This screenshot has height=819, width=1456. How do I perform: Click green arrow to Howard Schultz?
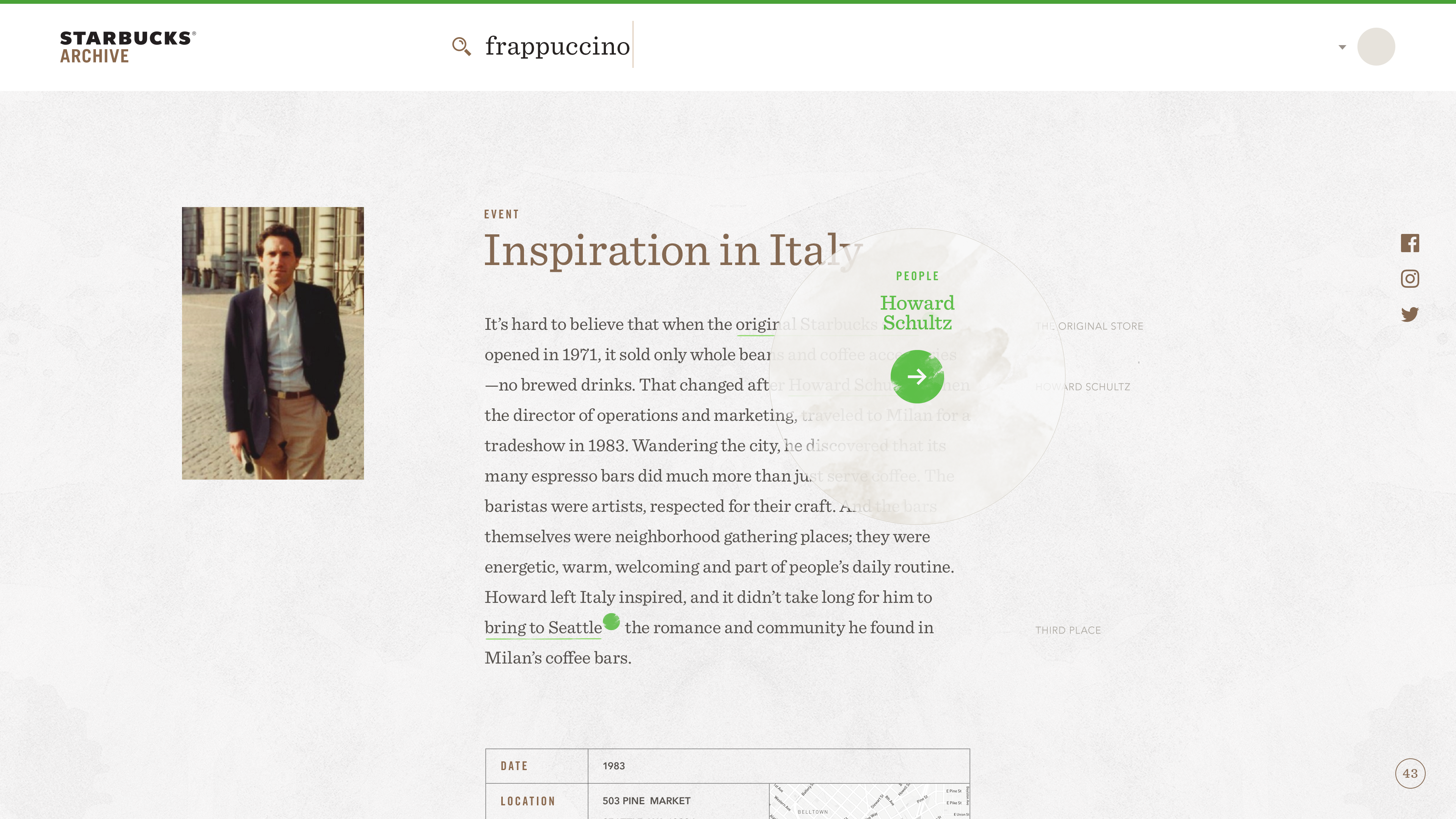pos(917,377)
